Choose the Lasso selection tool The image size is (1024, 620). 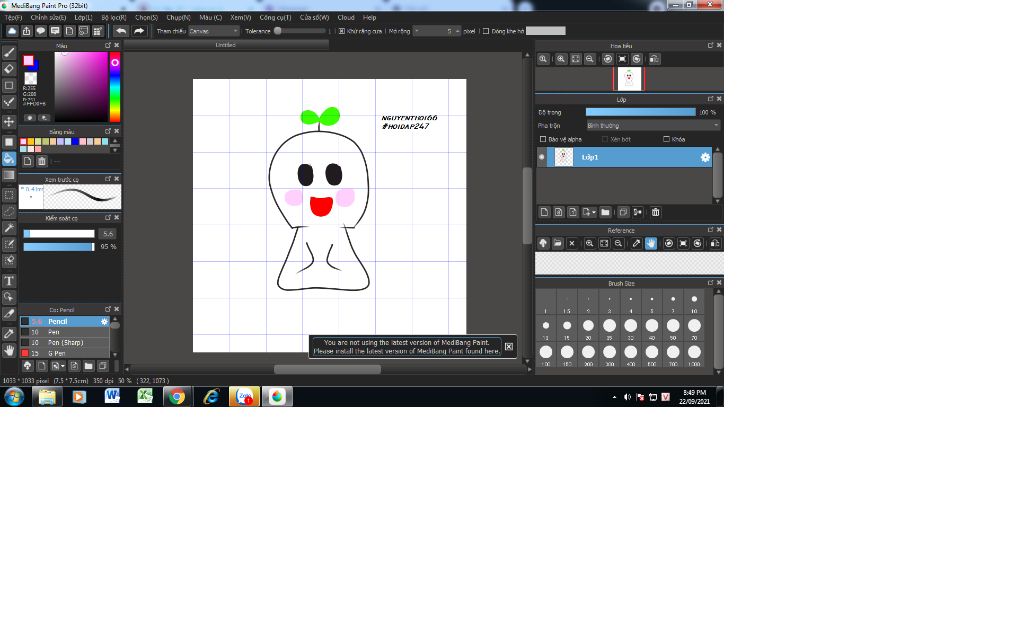9,212
